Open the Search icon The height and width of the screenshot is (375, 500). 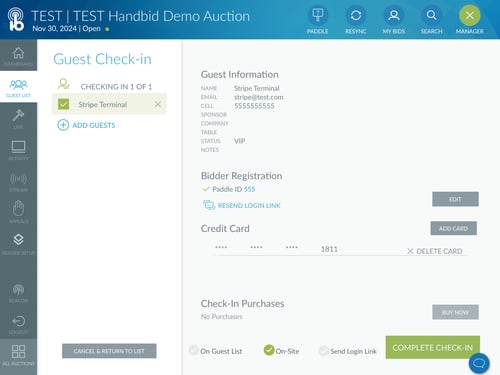pos(431,16)
